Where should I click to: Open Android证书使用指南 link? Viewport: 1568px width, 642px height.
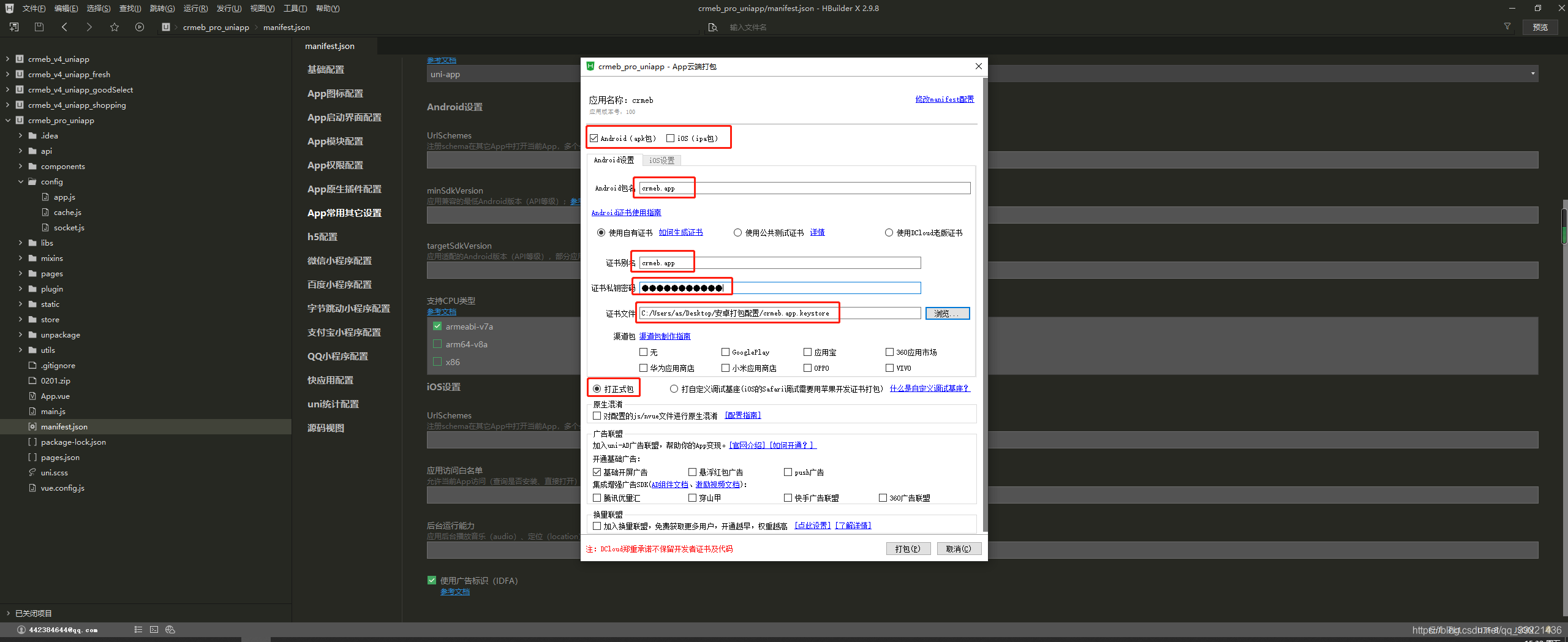626,213
